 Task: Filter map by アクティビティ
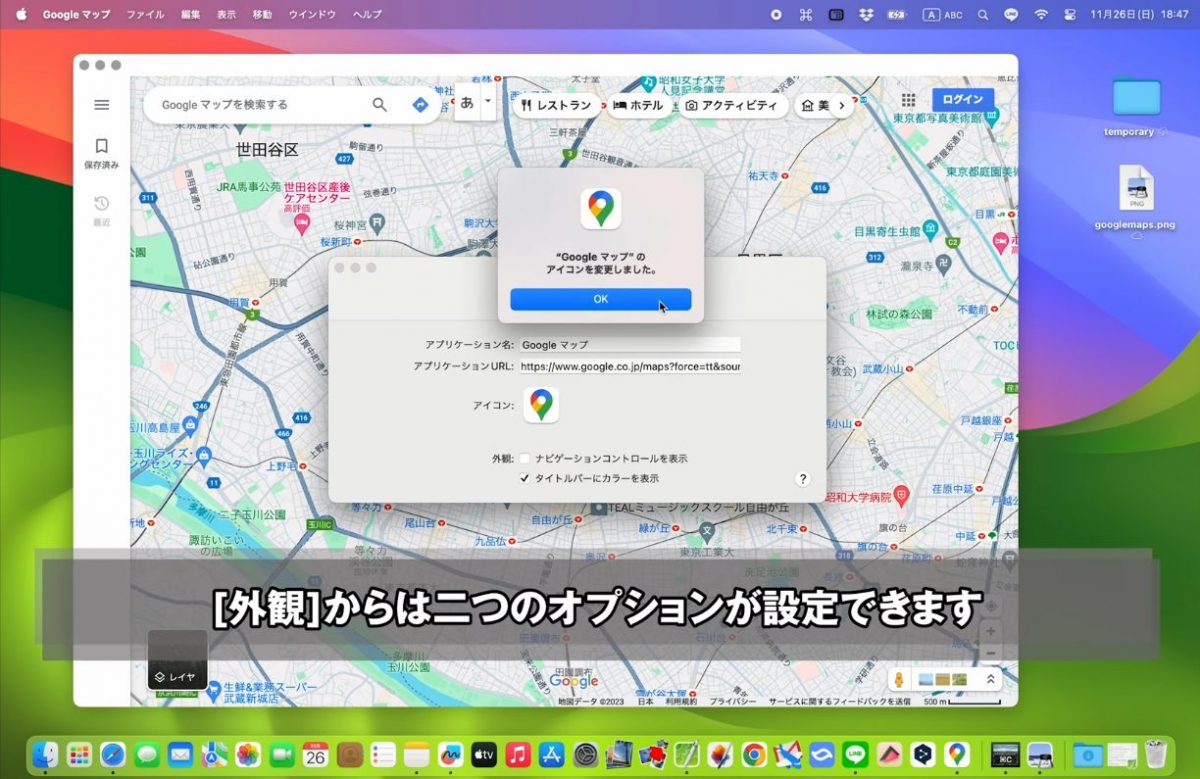(x=732, y=105)
